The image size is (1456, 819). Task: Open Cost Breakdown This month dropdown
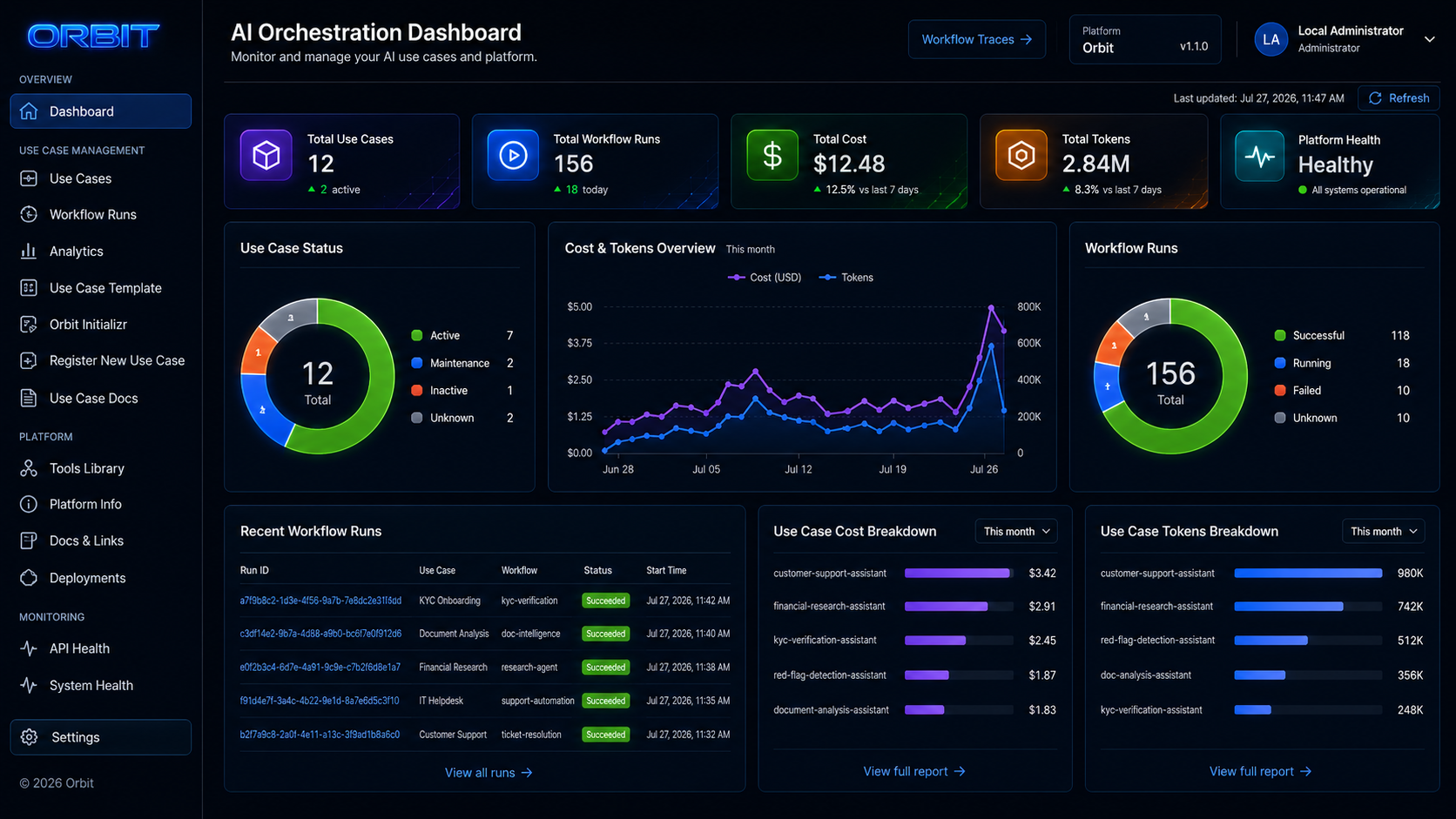click(x=1016, y=532)
